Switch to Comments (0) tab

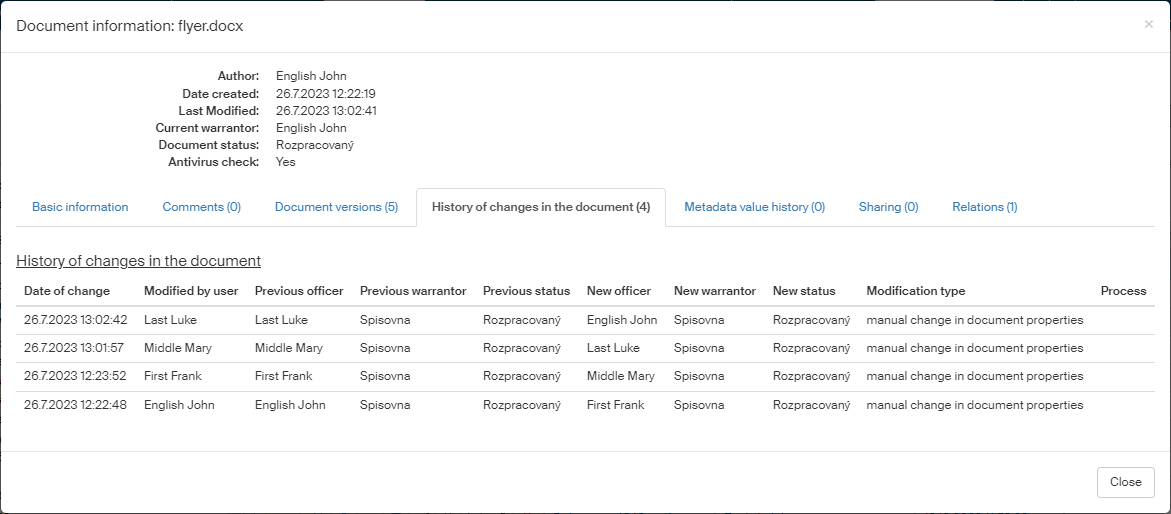pos(201,207)
